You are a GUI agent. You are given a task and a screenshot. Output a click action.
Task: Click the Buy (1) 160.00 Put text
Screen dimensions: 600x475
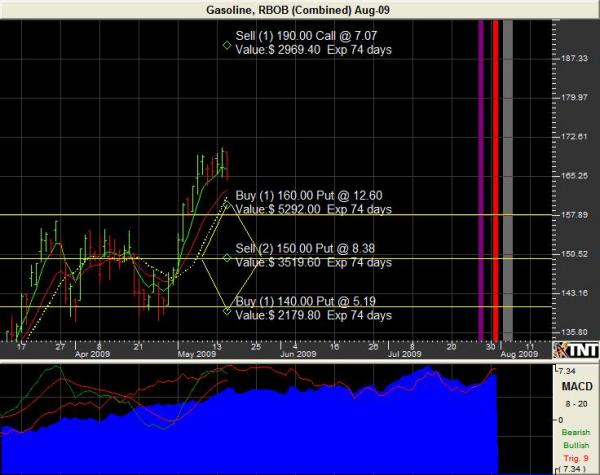click(x=290, y=196)
